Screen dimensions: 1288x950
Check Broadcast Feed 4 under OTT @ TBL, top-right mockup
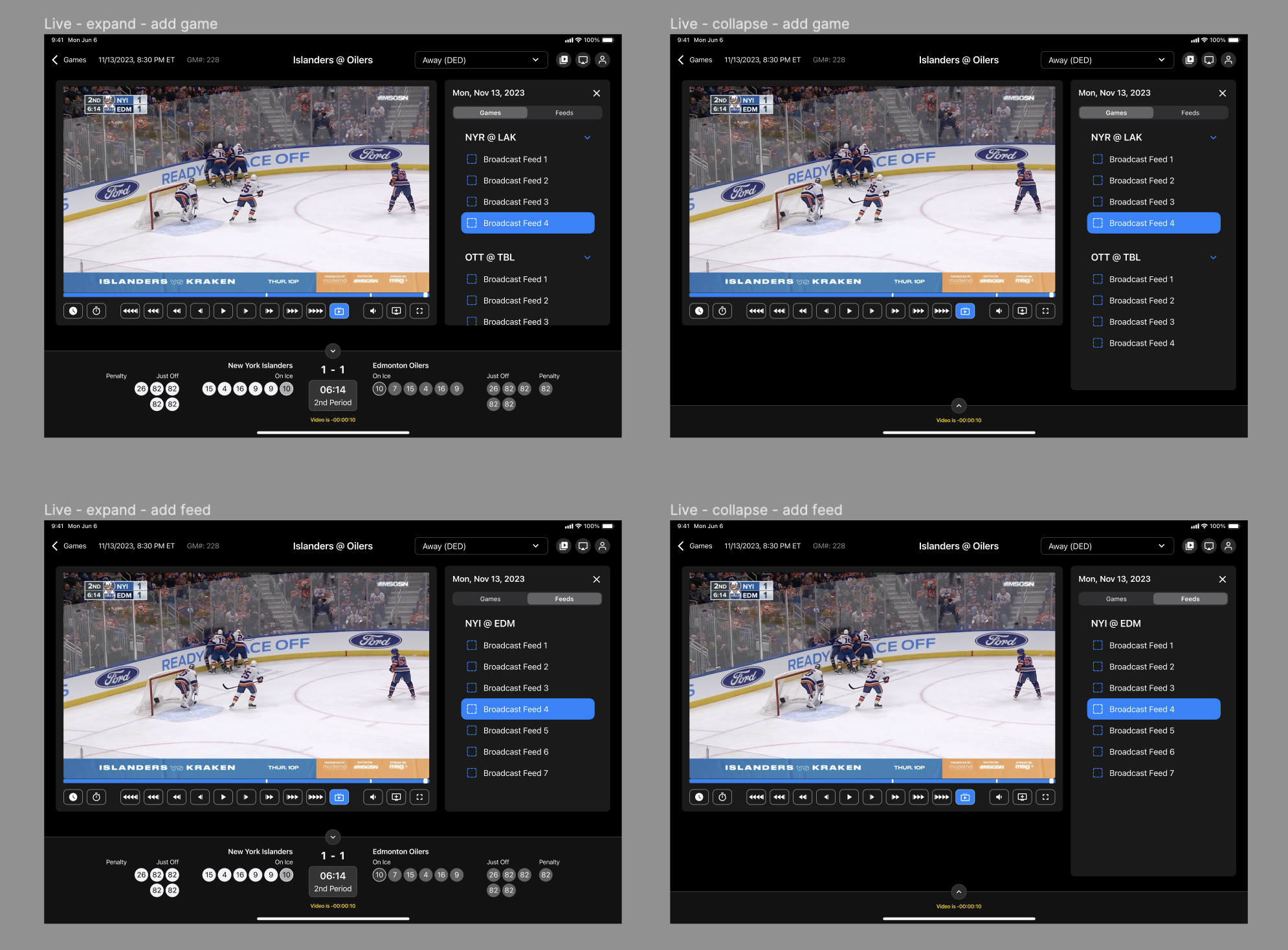[x=1098, y=343]
